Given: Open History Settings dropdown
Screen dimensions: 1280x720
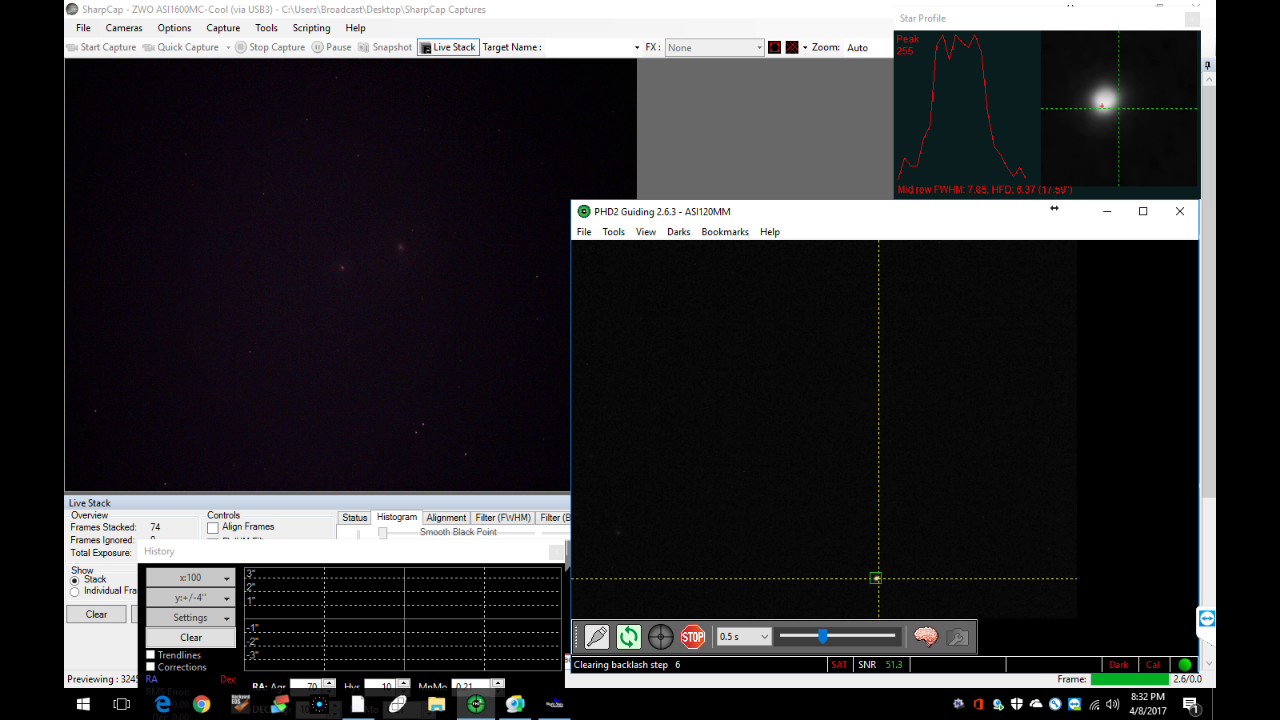Looking at the screenshot, I should 190,617.
